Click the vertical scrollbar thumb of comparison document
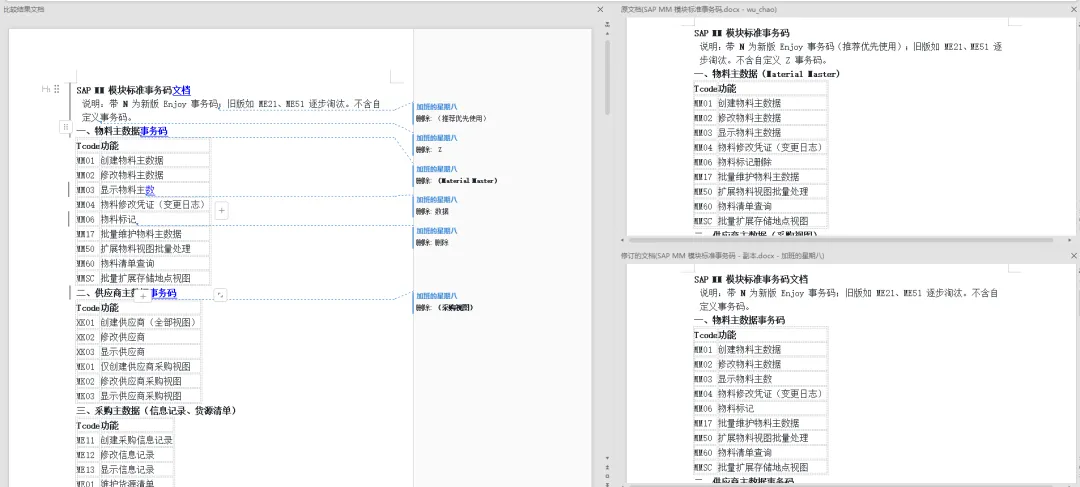 tap(607, 76)
